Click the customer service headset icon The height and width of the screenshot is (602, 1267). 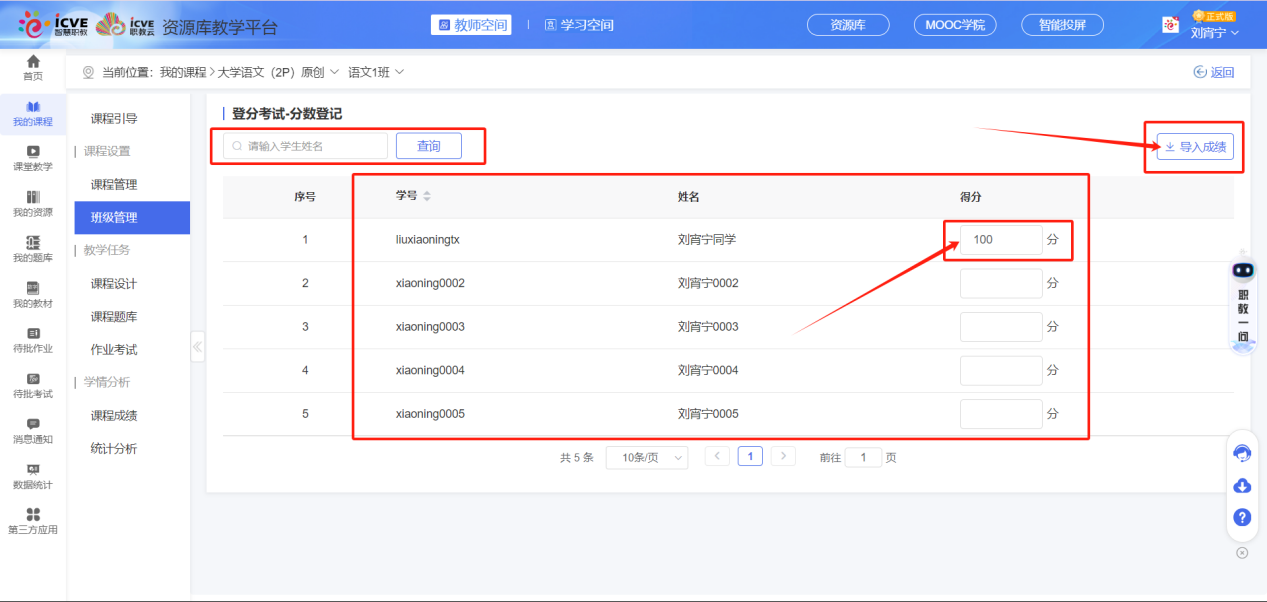tap(1241, 452)
